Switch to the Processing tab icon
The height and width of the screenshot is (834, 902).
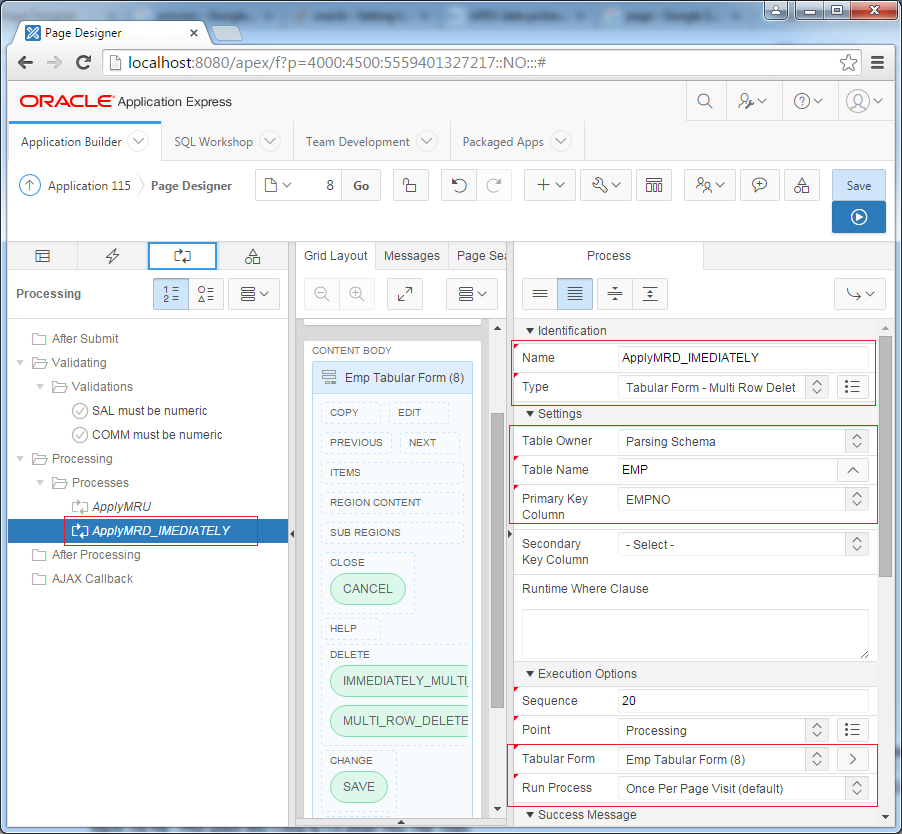tap(182, 256)
